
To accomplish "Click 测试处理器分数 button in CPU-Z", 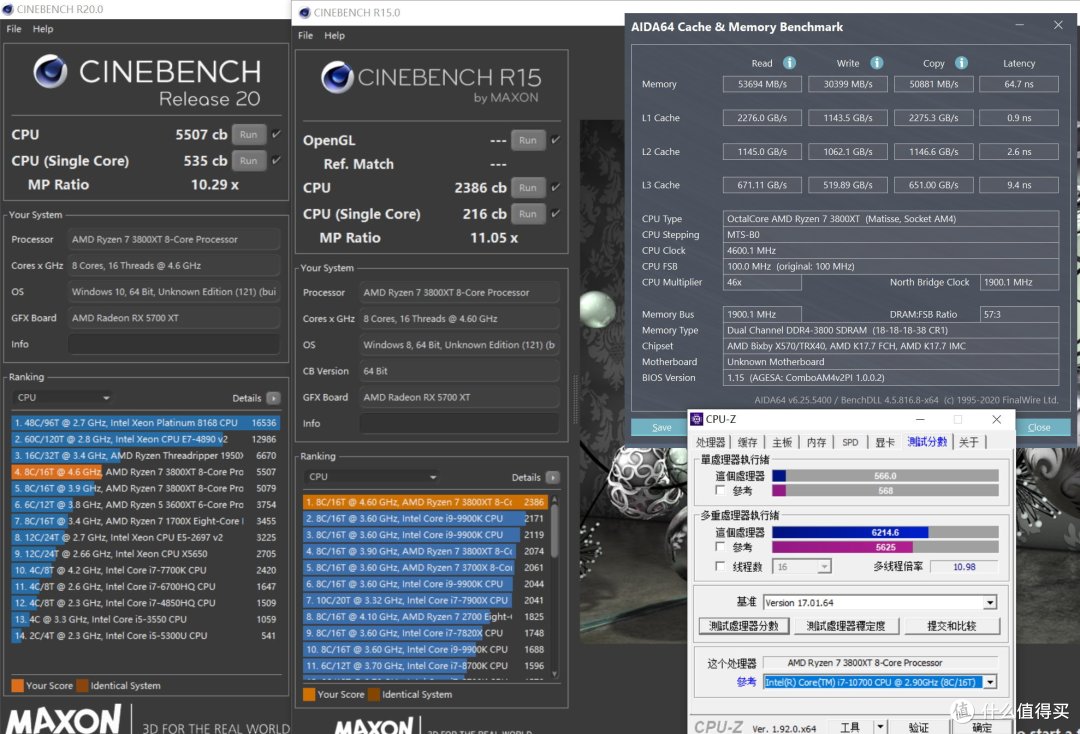I will pyautogui.click(x=744, y=626).
